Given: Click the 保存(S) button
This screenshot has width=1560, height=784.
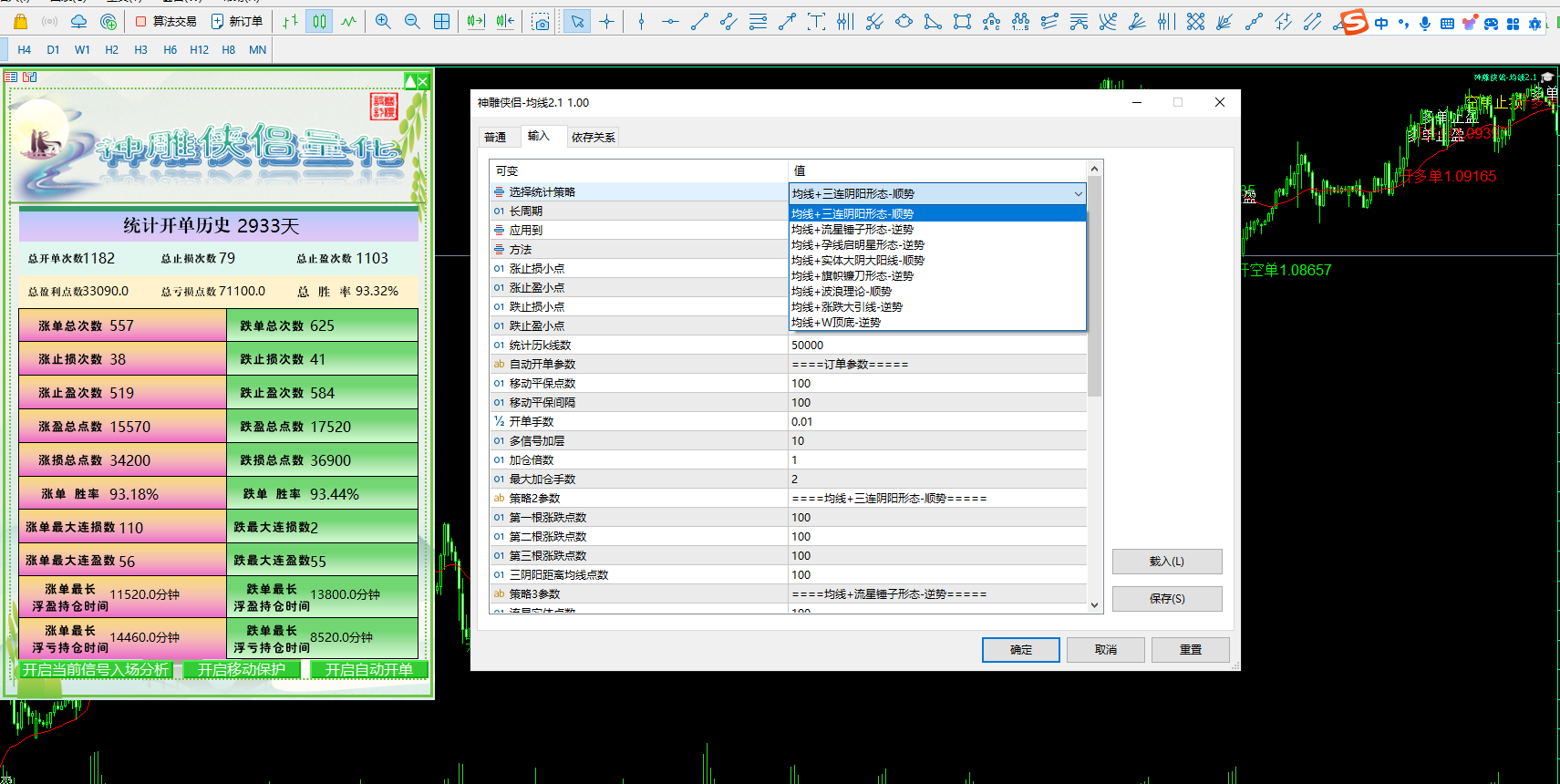Looking at the screenshot, I should point(1166,599).
